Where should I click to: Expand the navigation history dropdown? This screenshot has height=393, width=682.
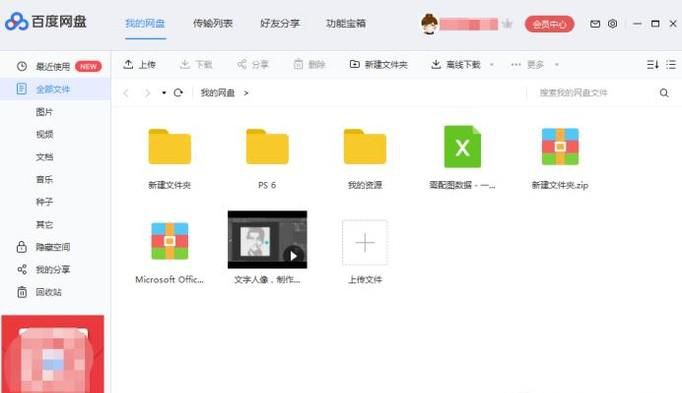tap(164, 93)
